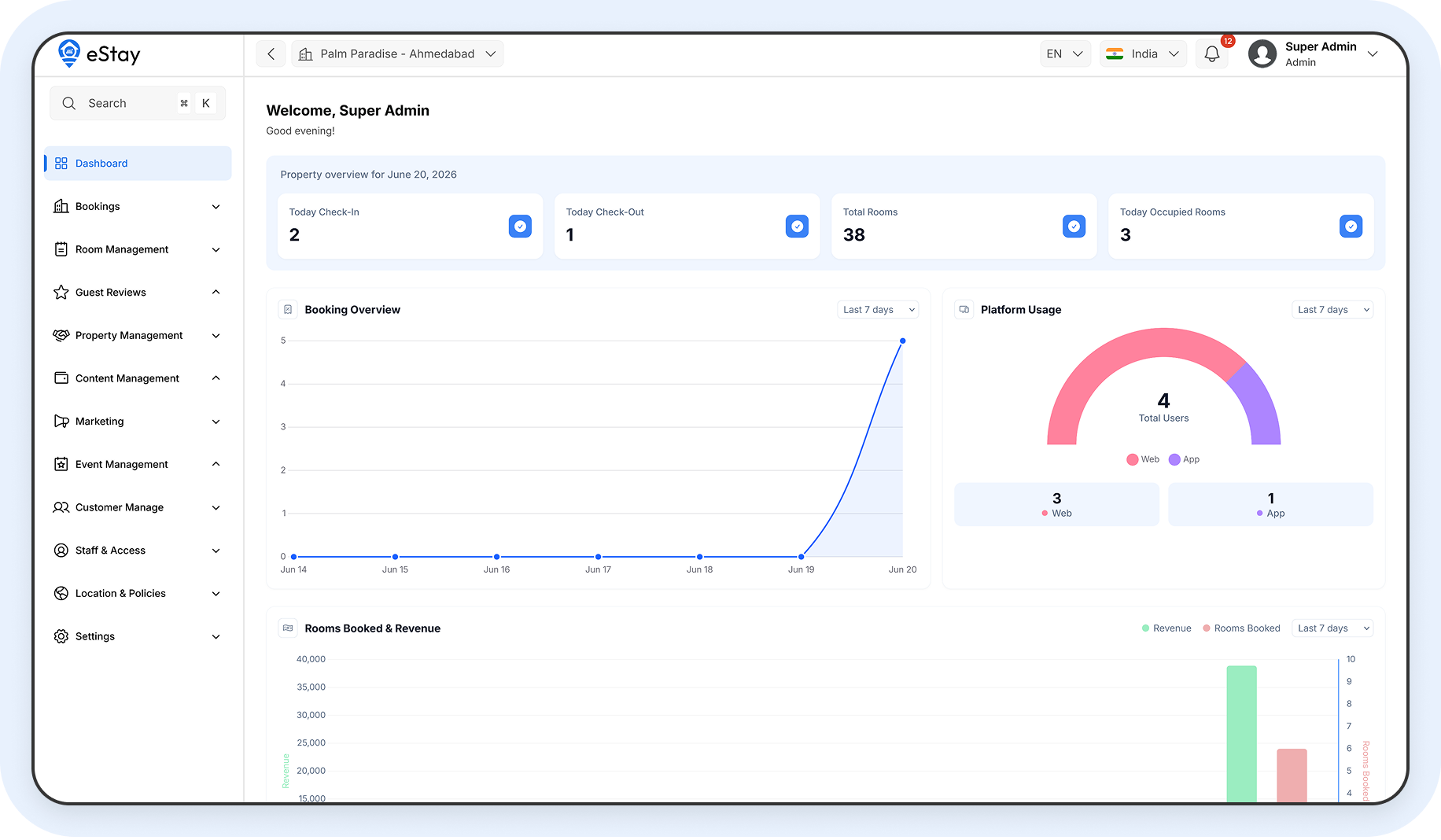Click into the Search field
Image resolution: width=1441 pixels, height=840 pixels.
coord(138,103)
